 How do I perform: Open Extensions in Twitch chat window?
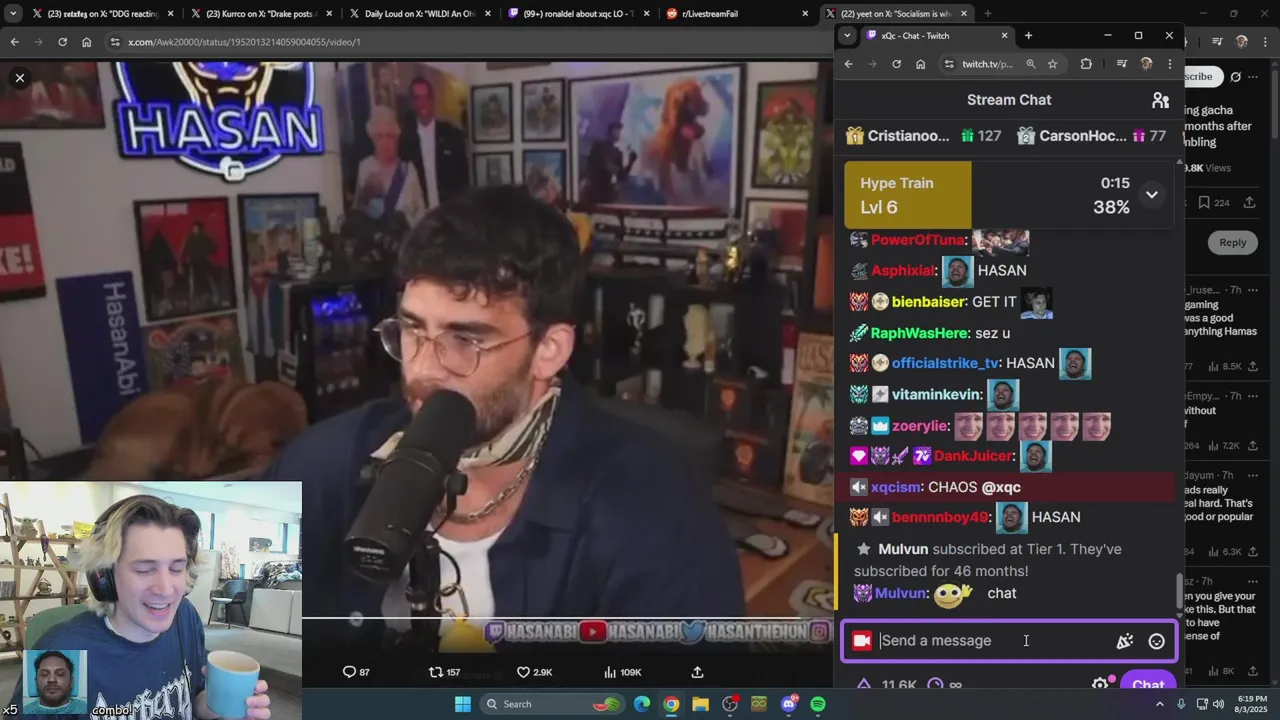(x=1086, y=64)
